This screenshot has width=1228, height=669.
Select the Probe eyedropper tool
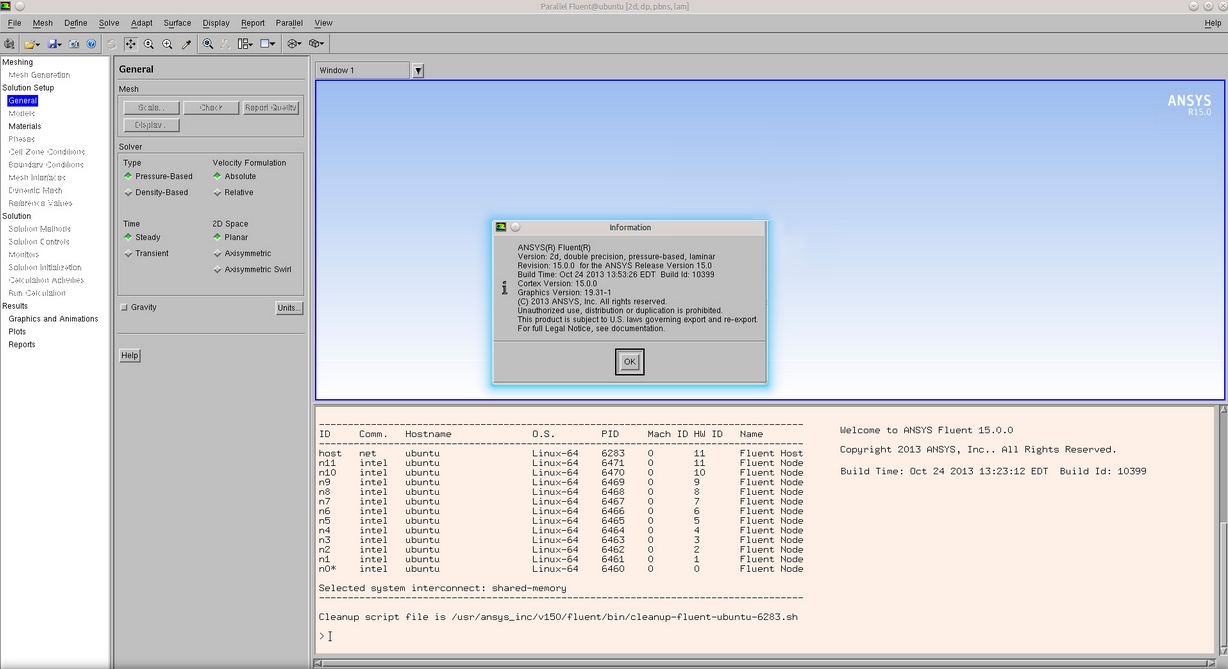click(x=186, y=44)
